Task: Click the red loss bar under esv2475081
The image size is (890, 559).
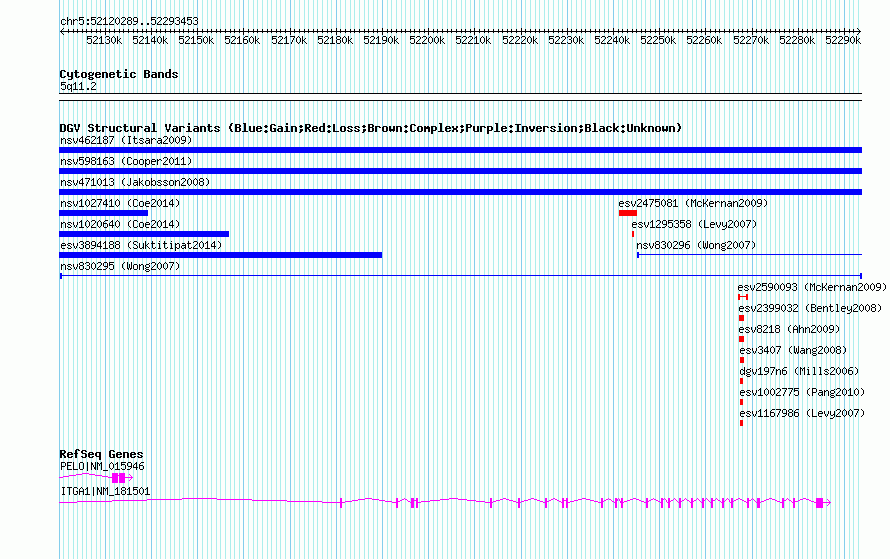Action: point(628,213)
